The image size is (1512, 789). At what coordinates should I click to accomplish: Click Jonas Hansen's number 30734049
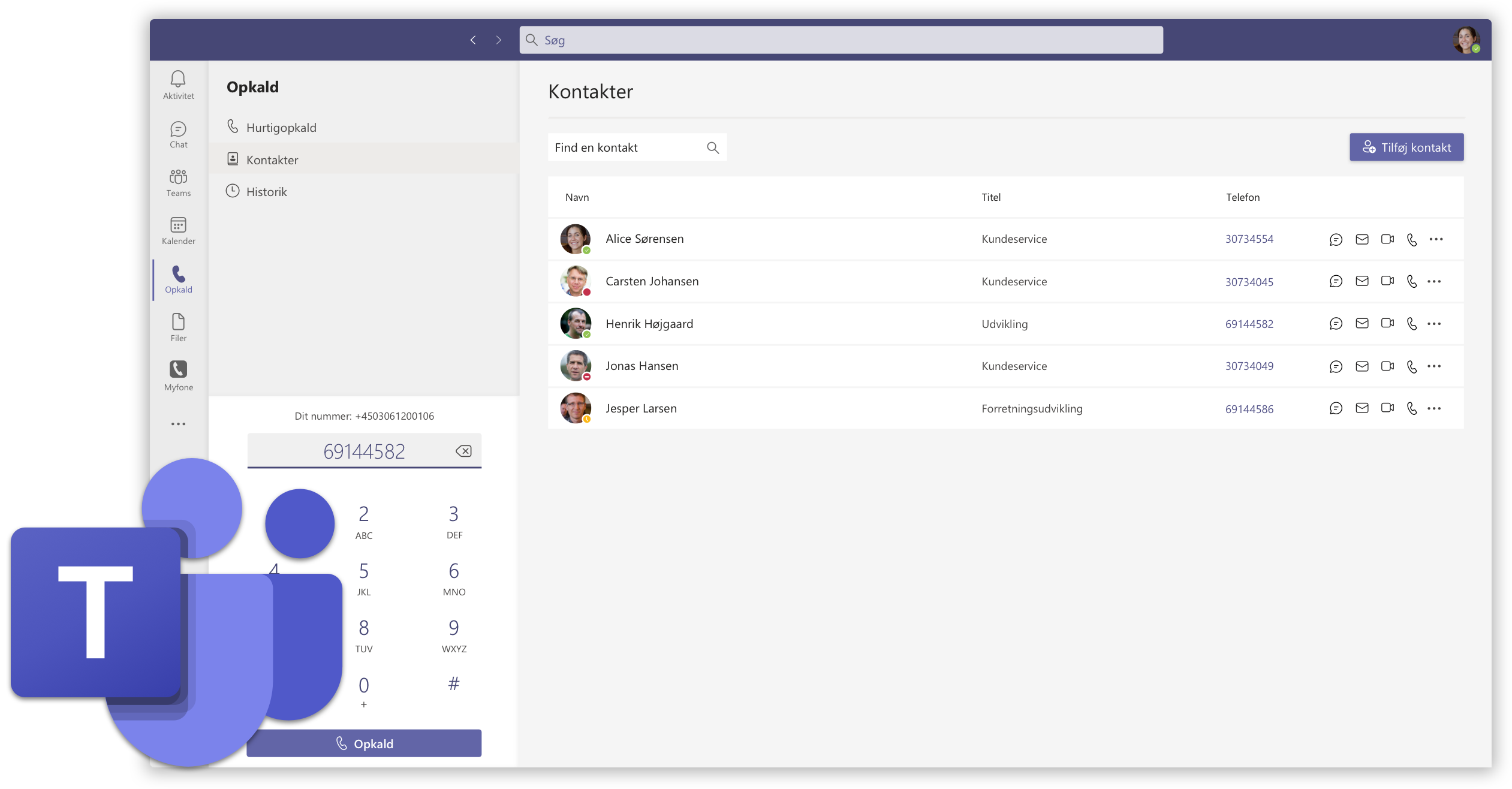click(1249, 366)
